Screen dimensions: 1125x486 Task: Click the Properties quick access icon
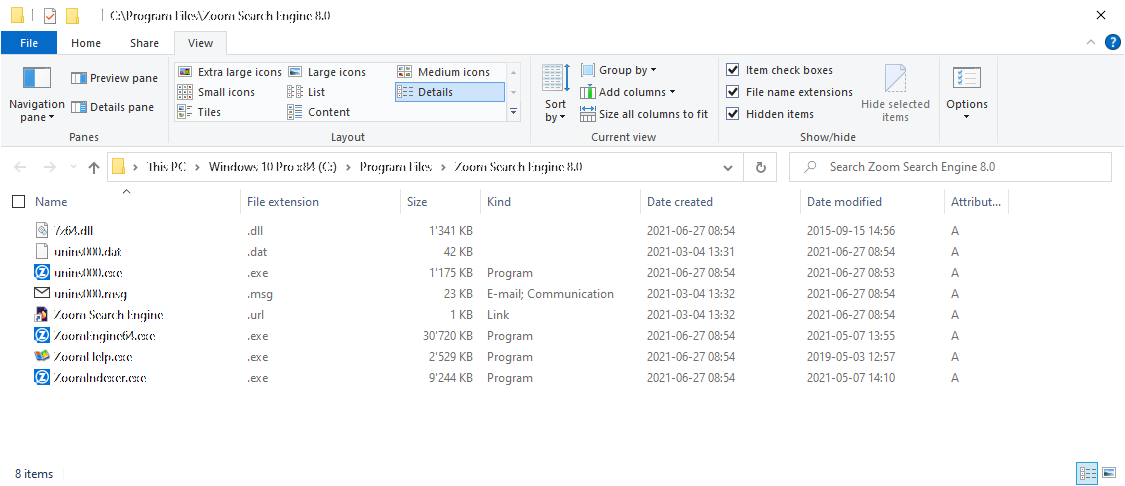[50, 15]
